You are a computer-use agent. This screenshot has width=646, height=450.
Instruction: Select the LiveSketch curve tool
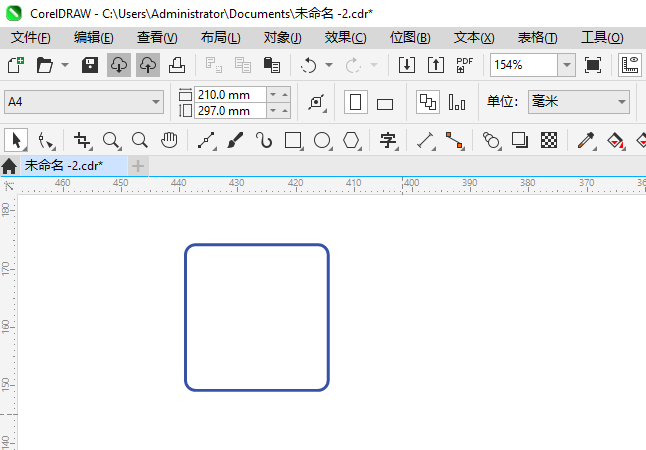pos(264,140)
